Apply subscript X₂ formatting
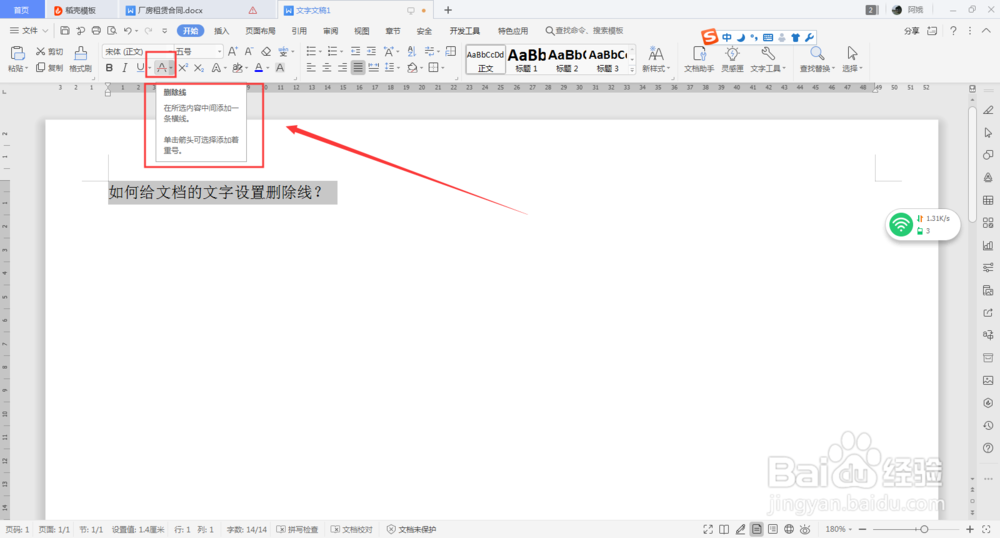Viewport: 1000px width, 538px height. point(199,68)
